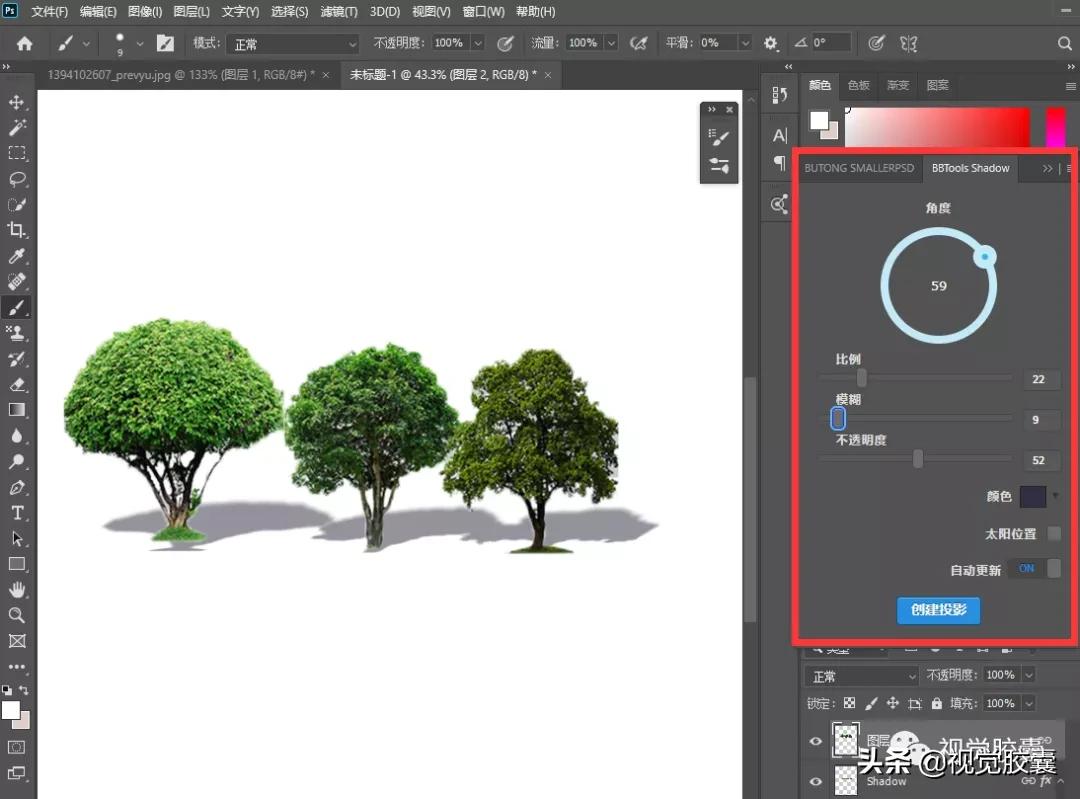Select the Zoom tool
Screen dimensions: 1080x799
coord(17,615)
